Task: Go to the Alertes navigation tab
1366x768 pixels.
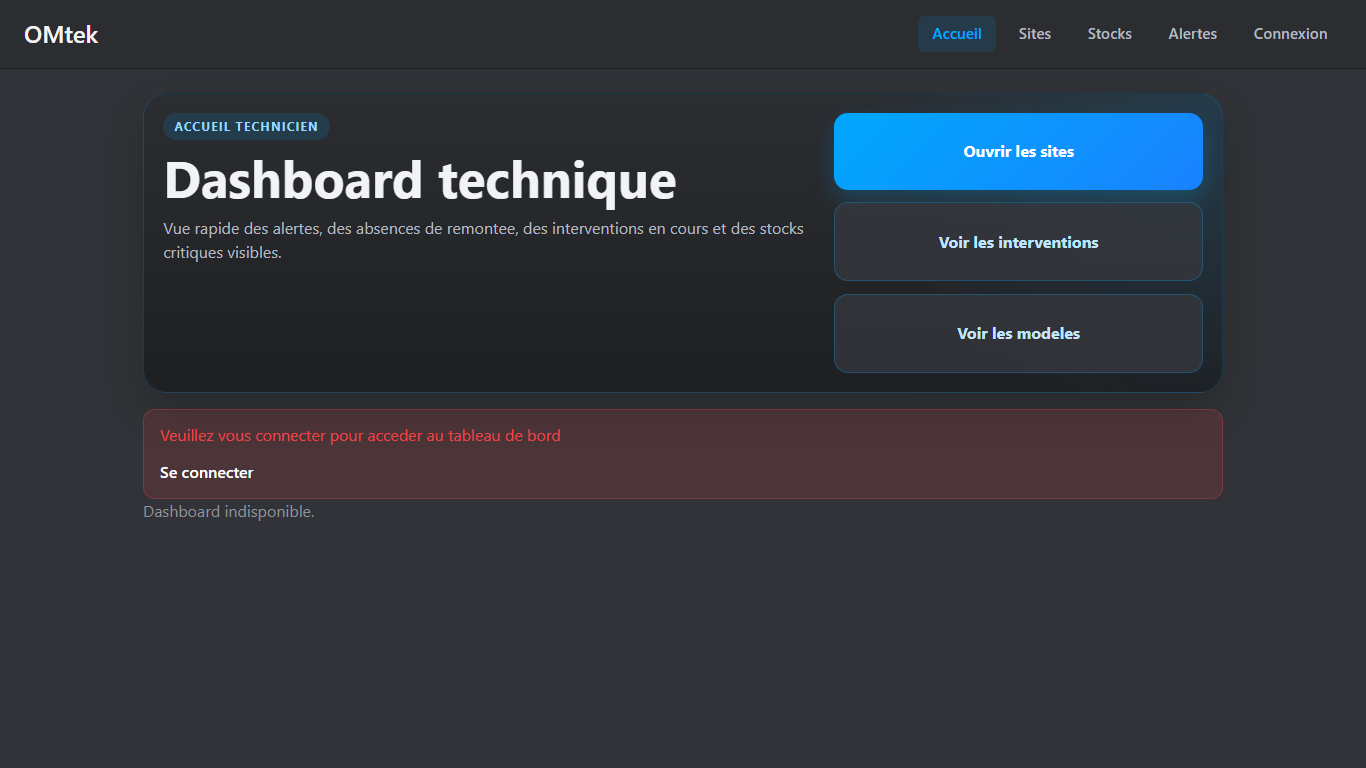Action: [x=1192, y=34]
